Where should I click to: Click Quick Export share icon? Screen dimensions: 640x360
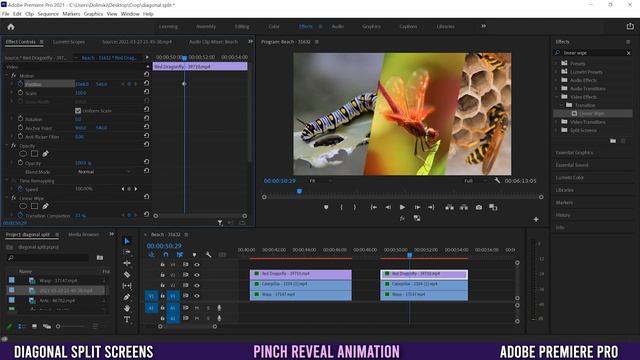pos(630,26)
